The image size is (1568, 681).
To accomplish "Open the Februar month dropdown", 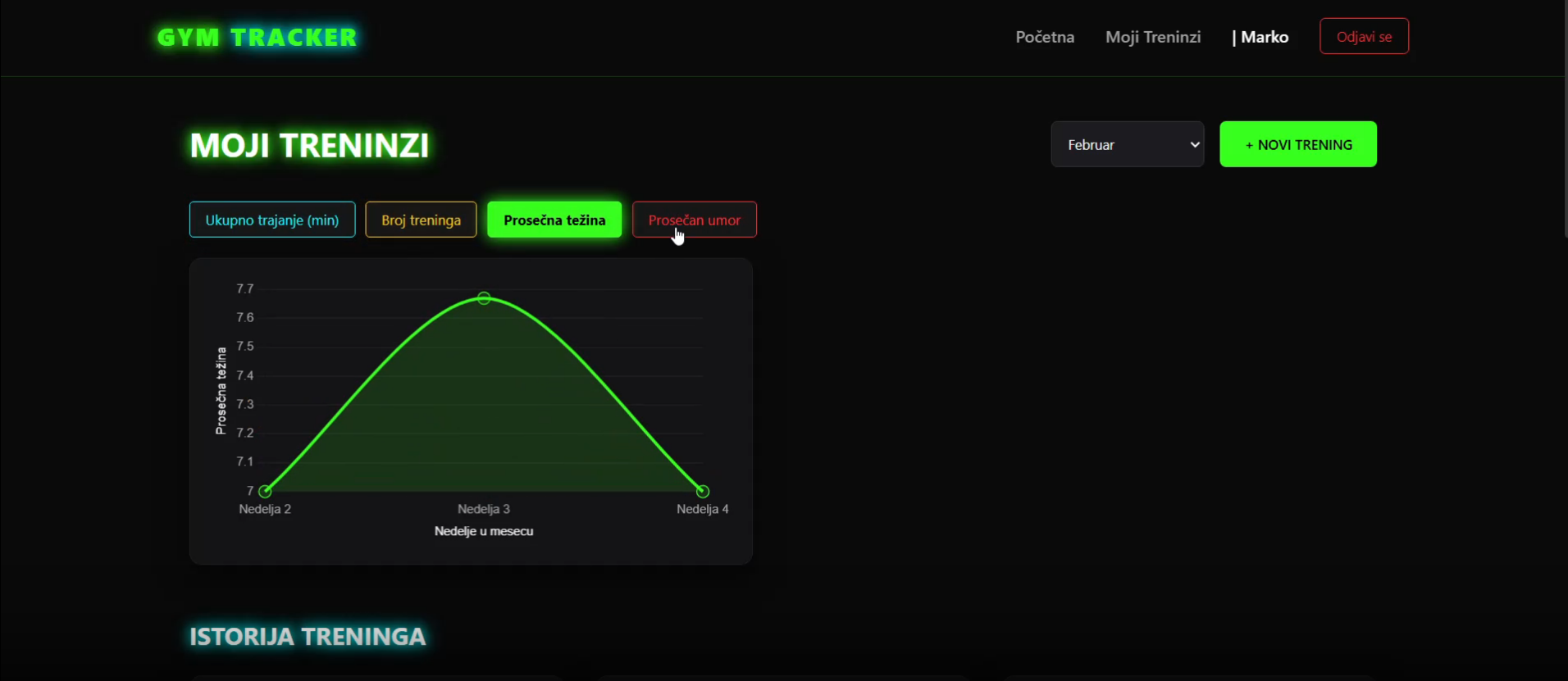I will coord(1128,144).
